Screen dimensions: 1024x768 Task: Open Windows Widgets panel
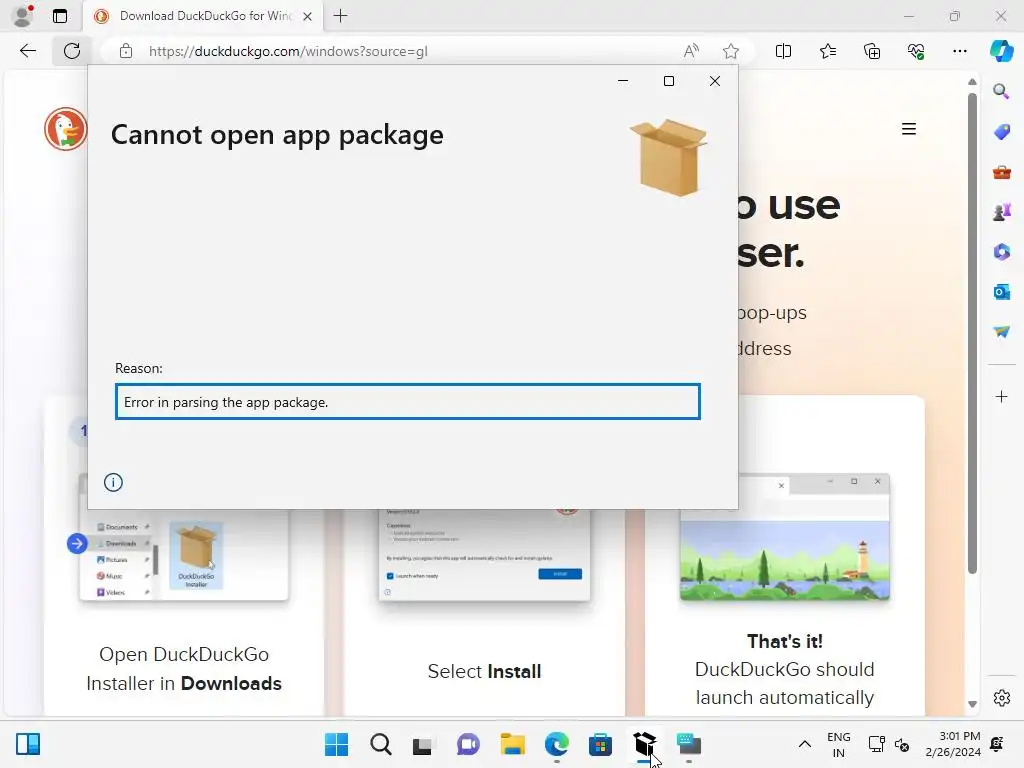click(28, 744)
